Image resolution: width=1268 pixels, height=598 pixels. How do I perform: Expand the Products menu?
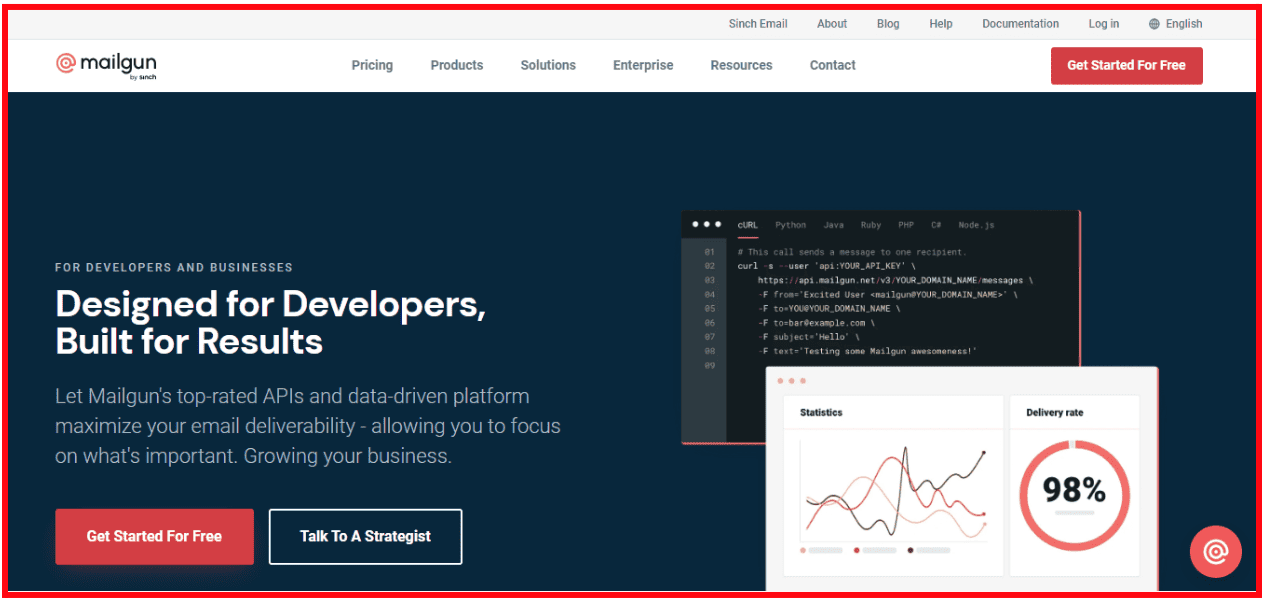coord(457,65)
